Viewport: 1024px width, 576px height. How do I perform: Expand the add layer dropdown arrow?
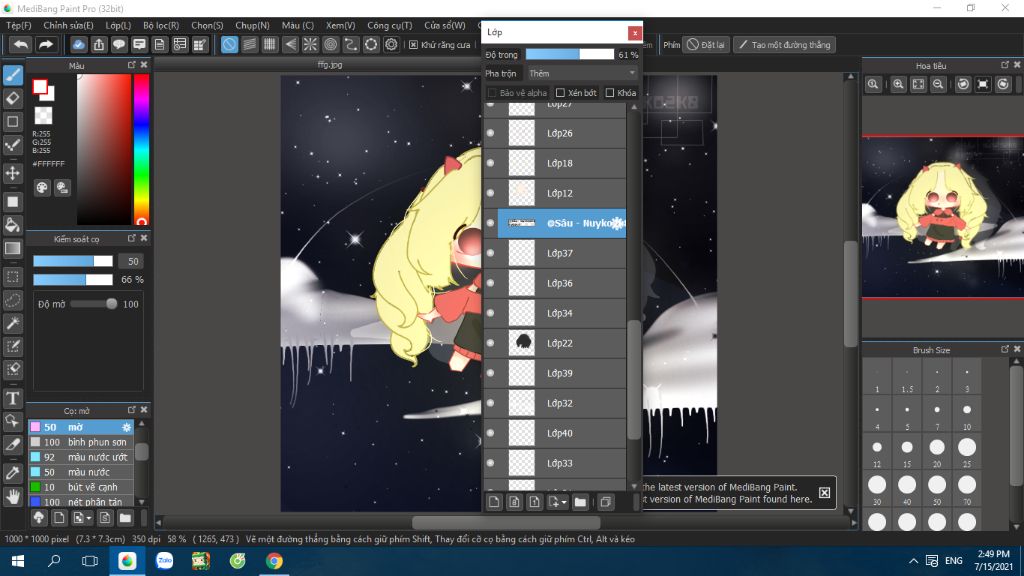coord(564,502)
